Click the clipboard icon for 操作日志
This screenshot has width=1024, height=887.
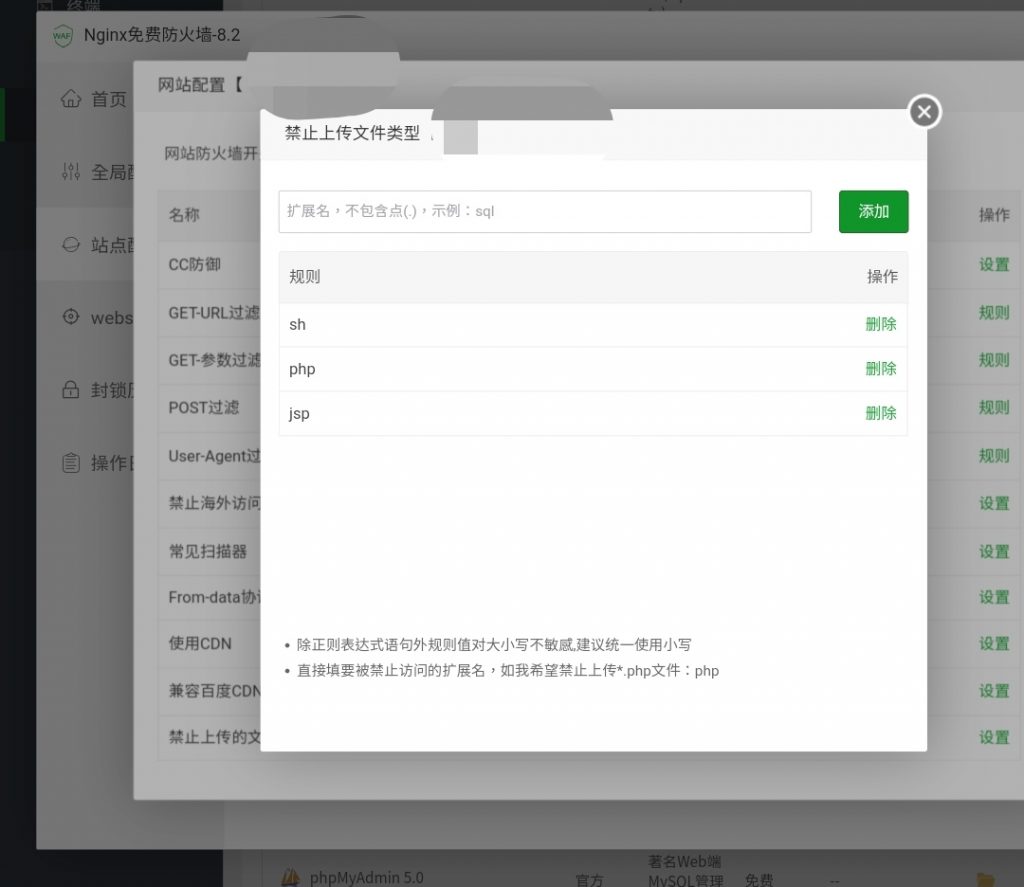(x=70, y=463)
